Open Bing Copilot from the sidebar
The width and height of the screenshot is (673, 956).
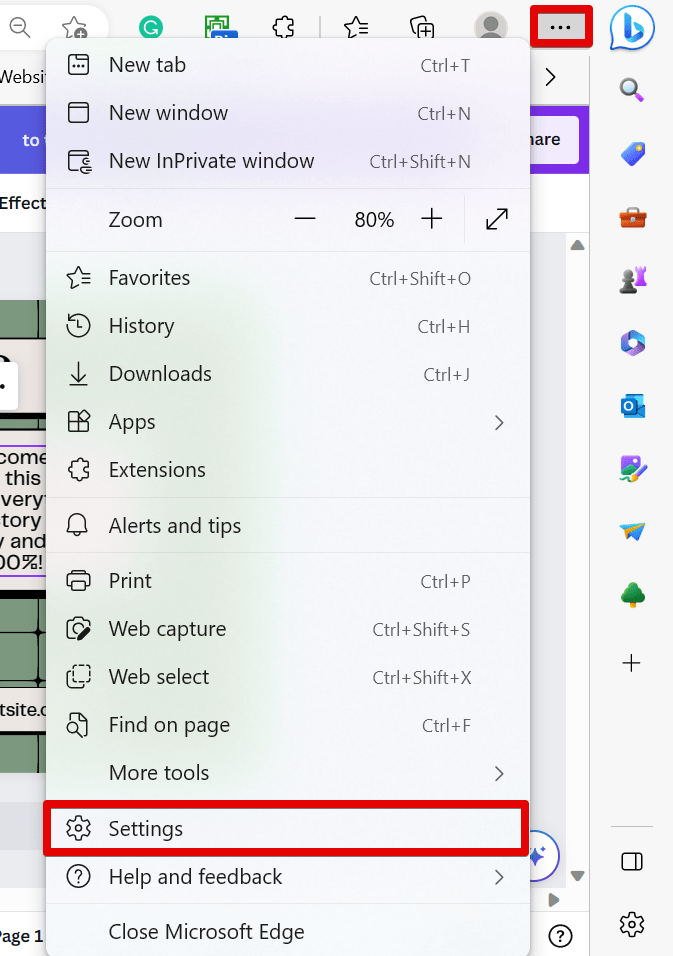pyautogui.click(x=632, y=28)
